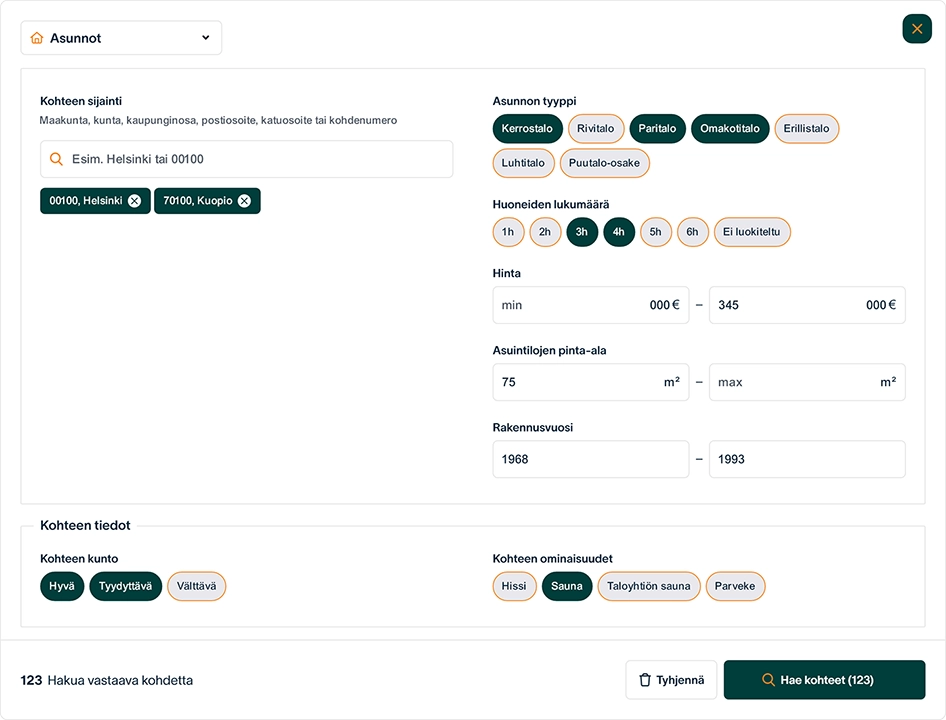The width and height of the screenshot is (946, 720).
Task: Toggle the 3h room count chip
Action: point(582,232)
